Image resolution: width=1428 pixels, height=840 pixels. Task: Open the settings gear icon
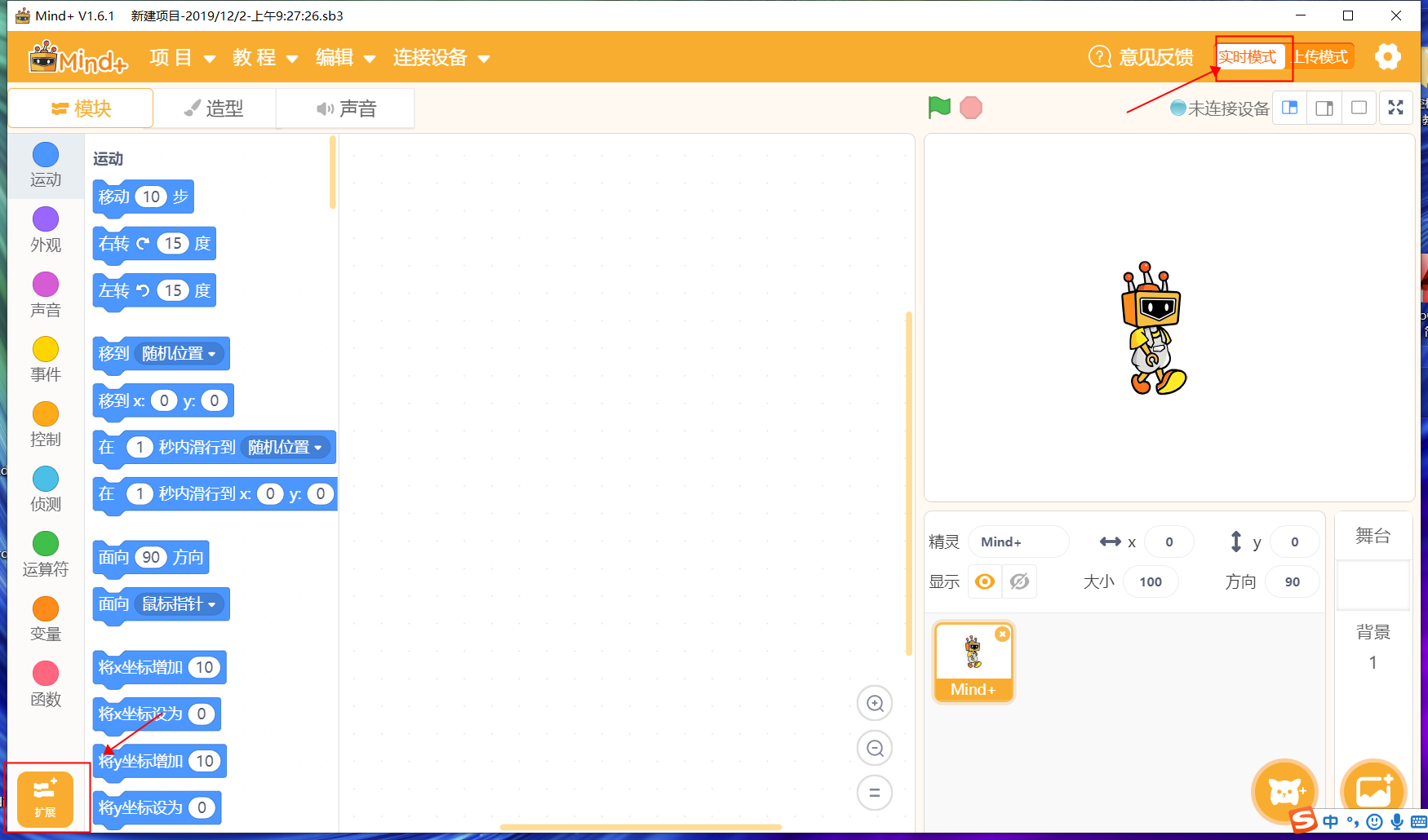pyautogui.click(x=1387, y=57)
